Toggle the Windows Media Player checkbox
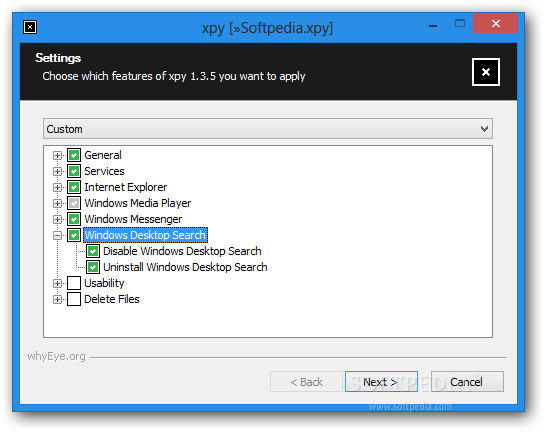The image size is (545, 432). coord(74,203)
